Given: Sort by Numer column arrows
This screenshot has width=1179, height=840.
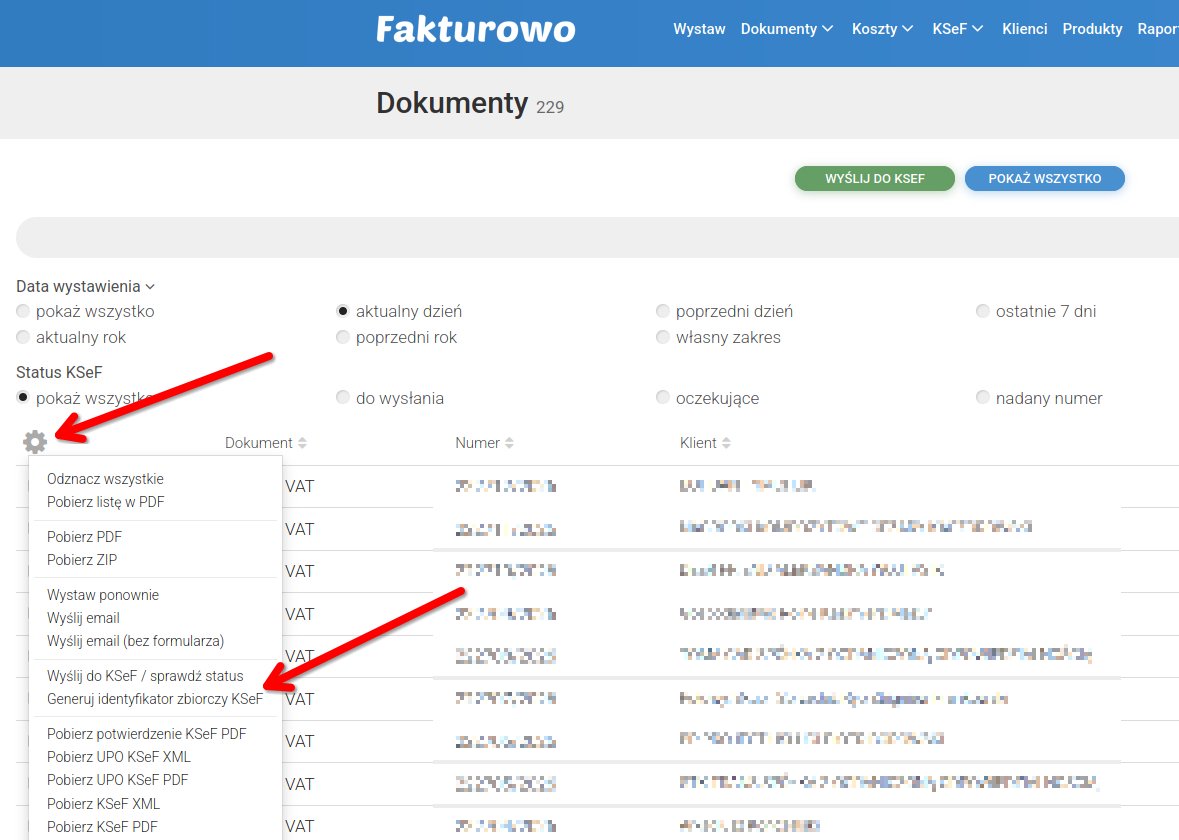Looking at the screenshot, I should click(509, 443).
